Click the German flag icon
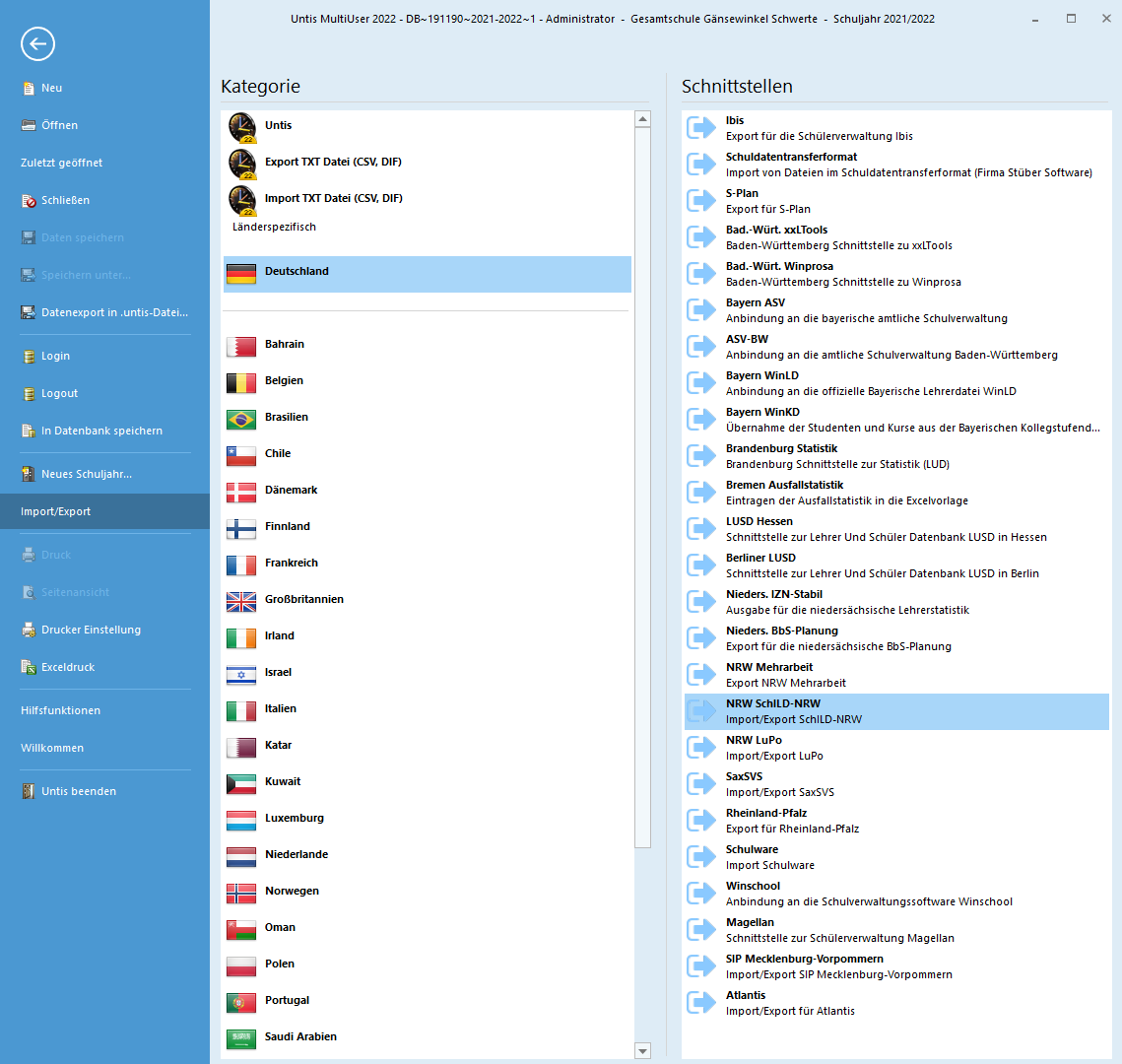This screenshot has width=1122, height=1064. pyautogui.click(x=241, y=273)
